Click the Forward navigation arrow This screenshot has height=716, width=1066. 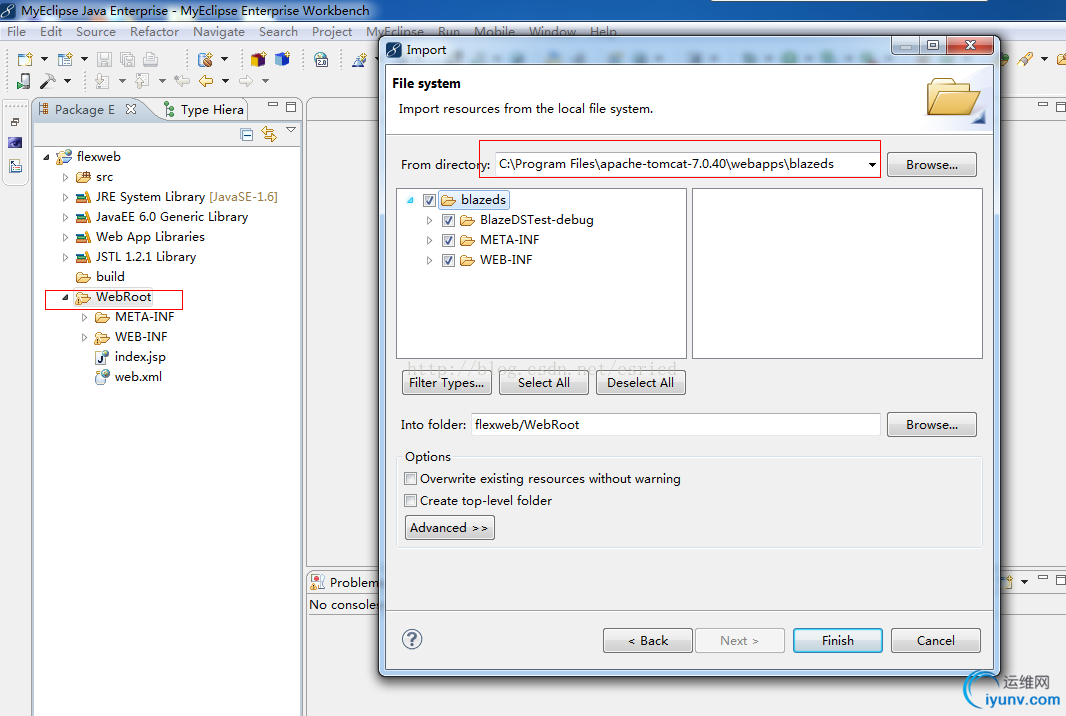pyautogui.click(x=246, y=81)
